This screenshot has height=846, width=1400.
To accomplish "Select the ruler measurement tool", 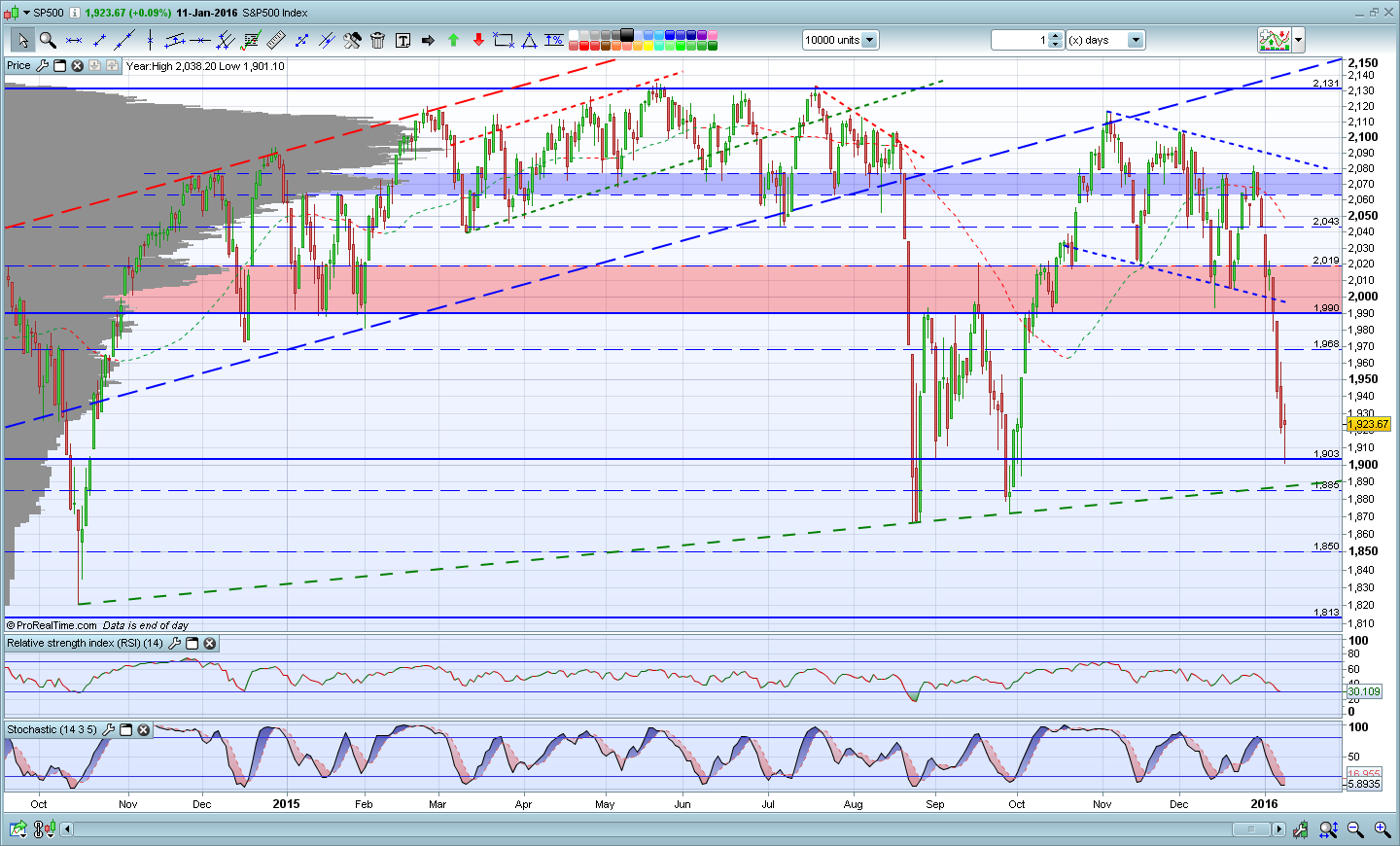I will click(x=276, y=40).
